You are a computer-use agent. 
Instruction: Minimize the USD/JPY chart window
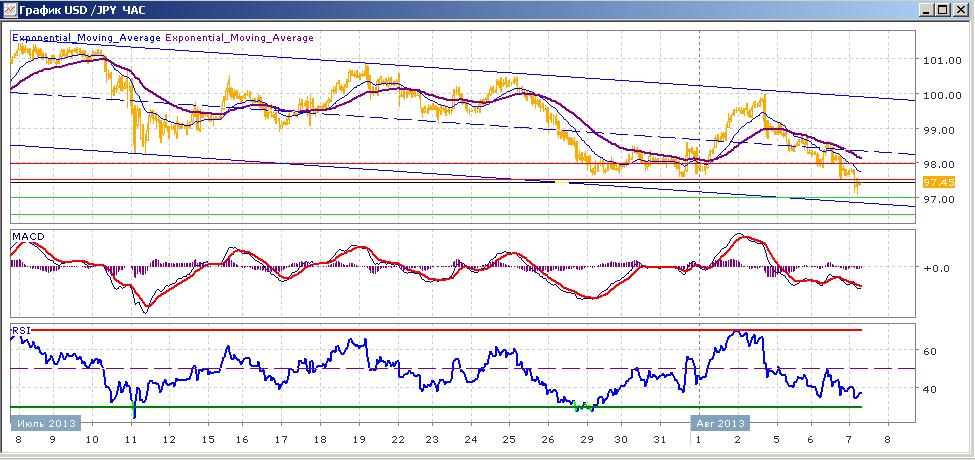click(927, 10)
